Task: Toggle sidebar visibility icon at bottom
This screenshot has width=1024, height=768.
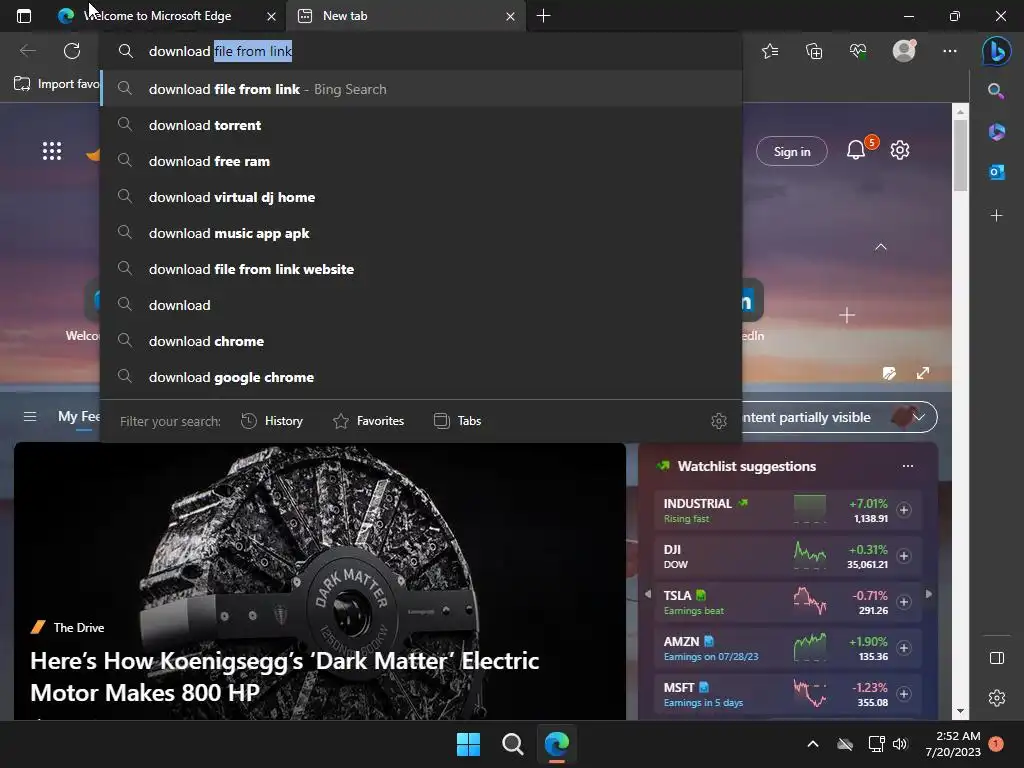Action: [x=997, y=658]
